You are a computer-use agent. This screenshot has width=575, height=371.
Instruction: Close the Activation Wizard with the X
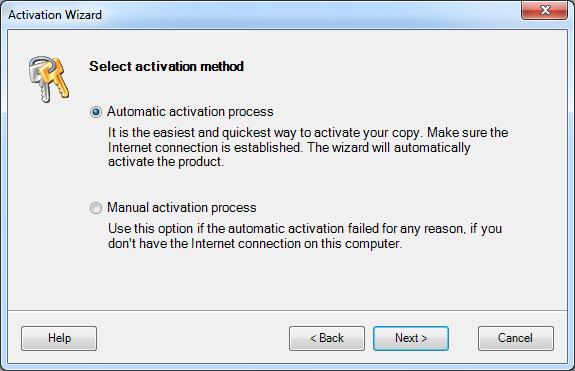[545, 10]
